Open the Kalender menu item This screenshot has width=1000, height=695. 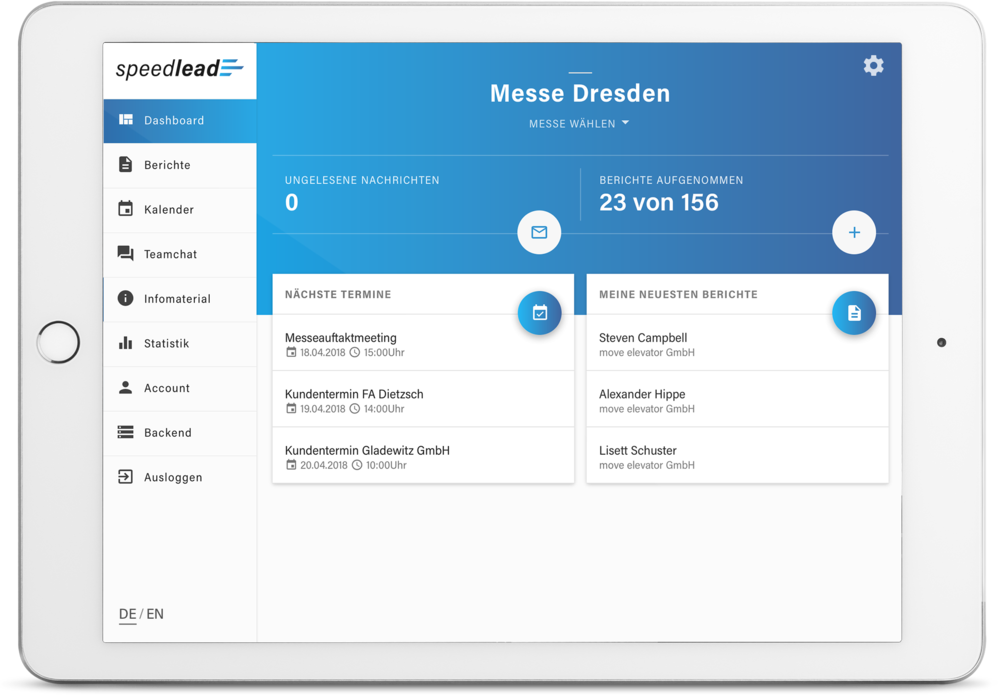point(180,210)
